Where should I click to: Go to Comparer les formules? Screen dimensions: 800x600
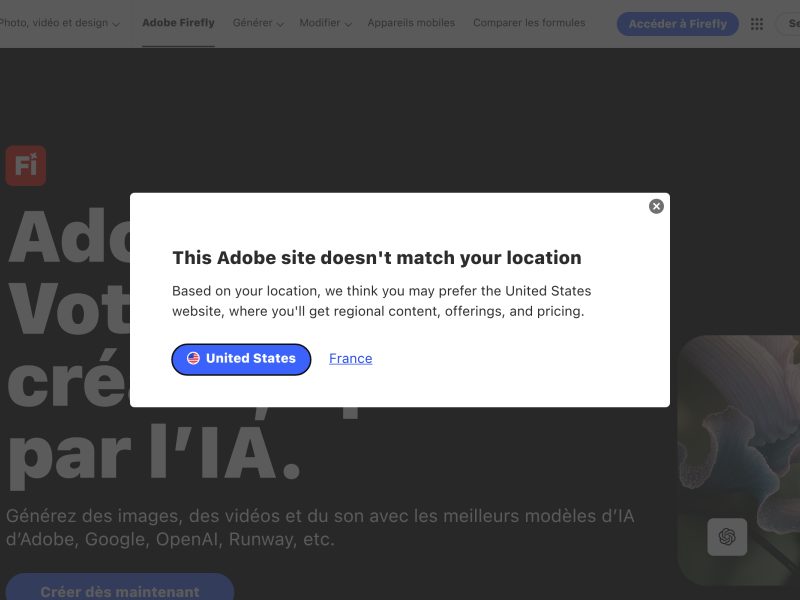529,23
